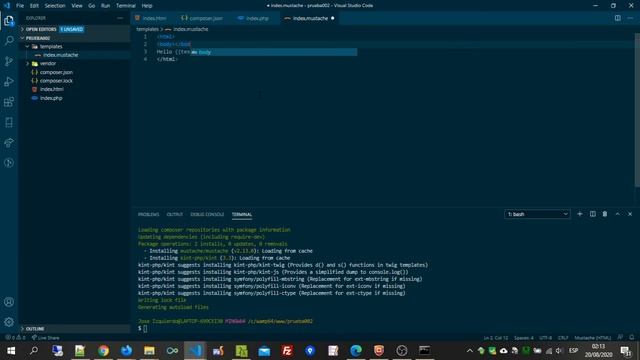
Task: Open FileZilla from taskbar
Action: [287, 351]
